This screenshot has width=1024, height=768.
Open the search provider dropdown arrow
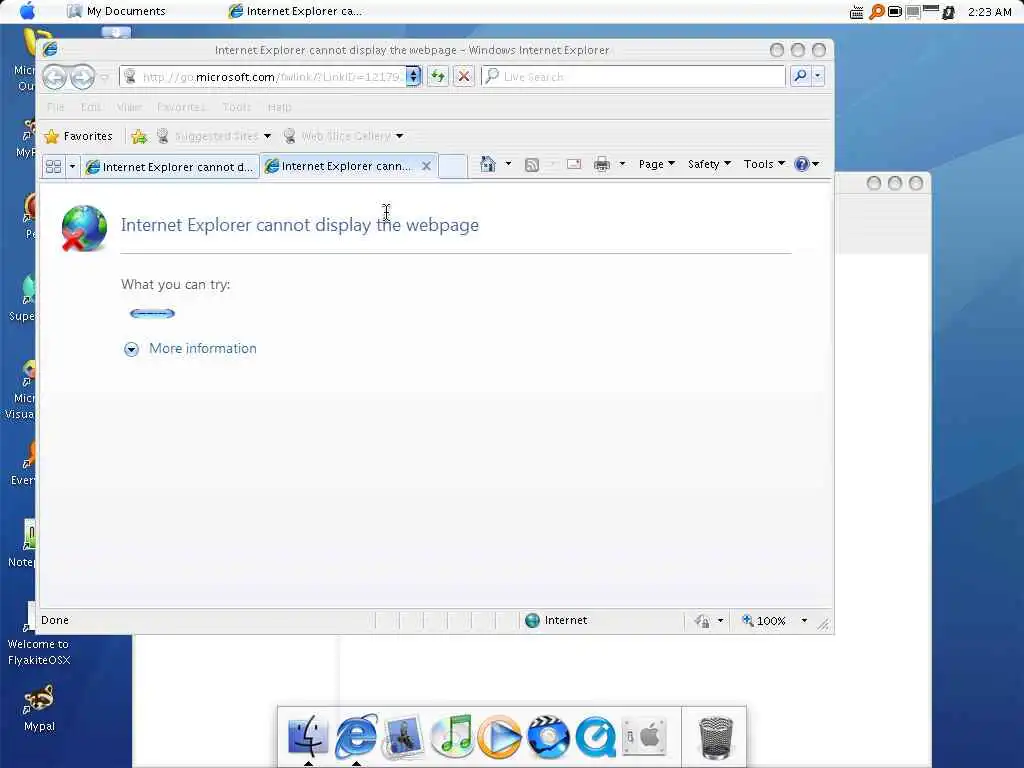(818, 76)
